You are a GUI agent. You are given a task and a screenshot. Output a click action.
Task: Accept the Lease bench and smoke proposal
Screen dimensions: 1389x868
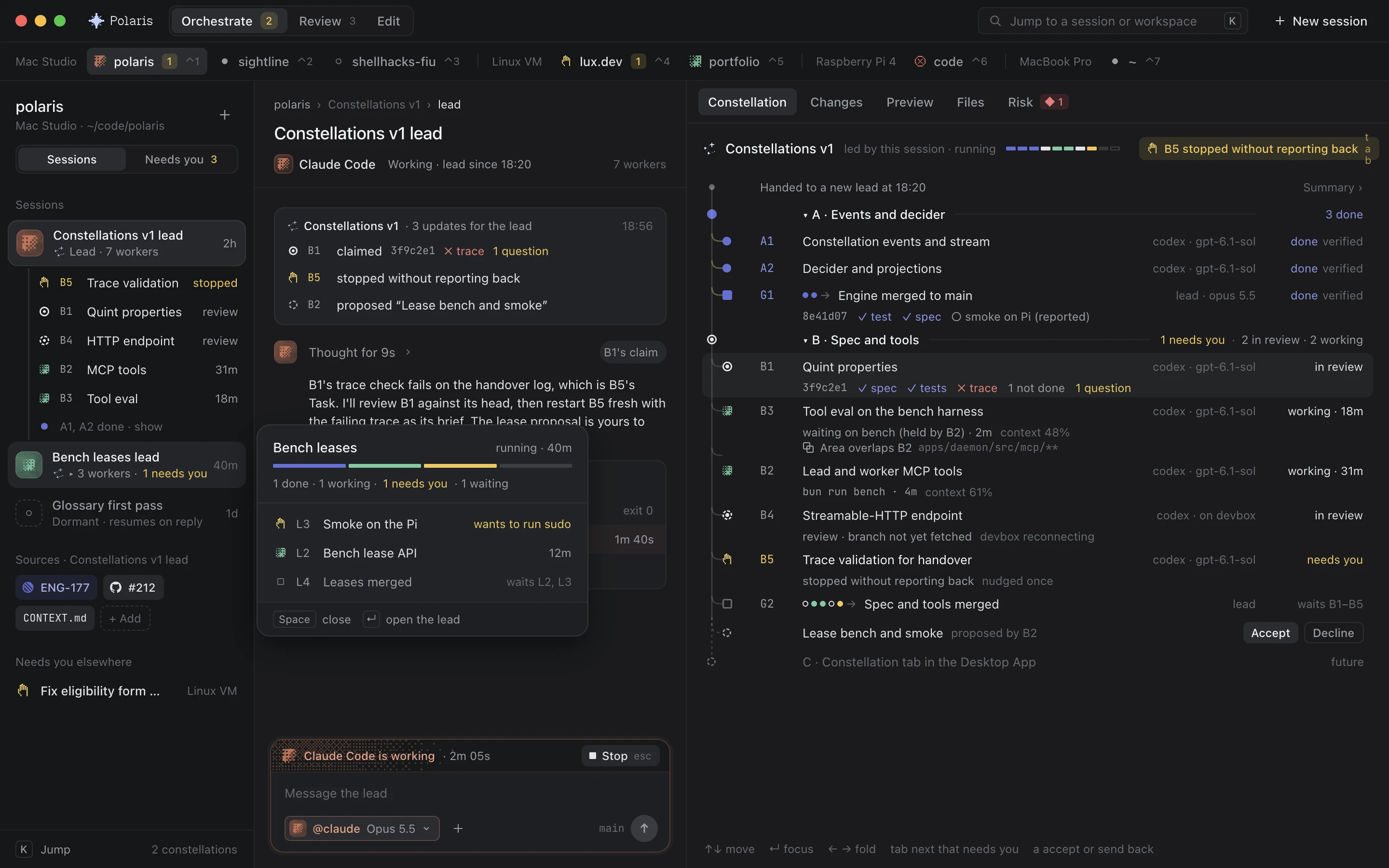[x=1269, y=633]
